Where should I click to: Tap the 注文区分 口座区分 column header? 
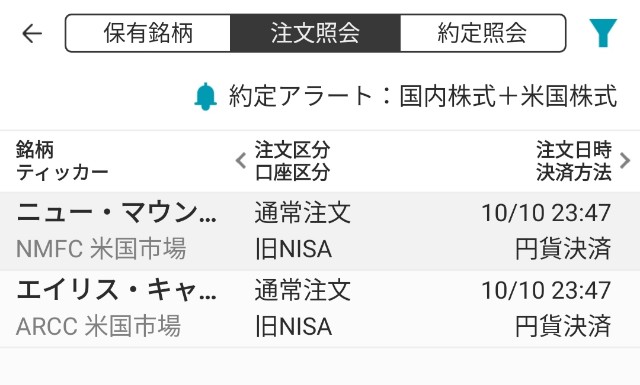tap(292, 161)
